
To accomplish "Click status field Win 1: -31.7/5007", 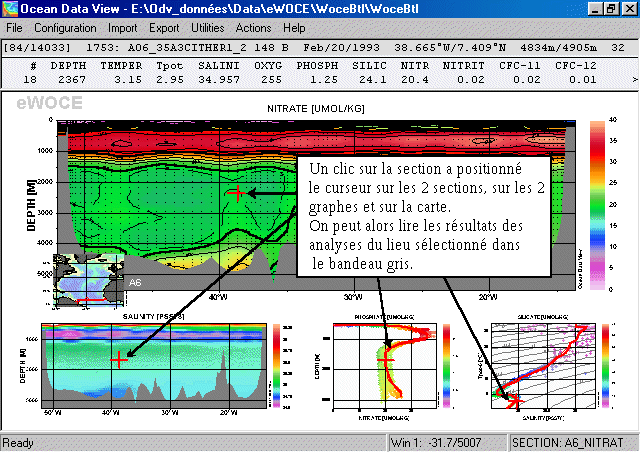I will point(446,443).
